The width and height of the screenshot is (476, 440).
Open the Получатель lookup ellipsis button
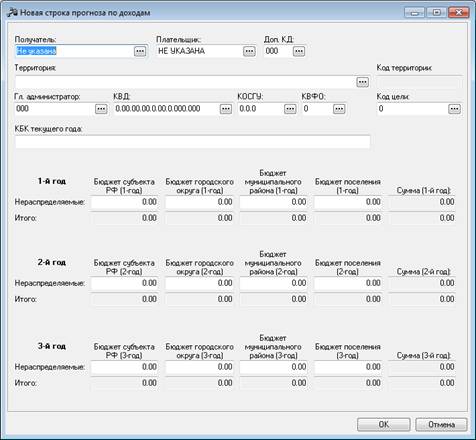click(140, 51)
